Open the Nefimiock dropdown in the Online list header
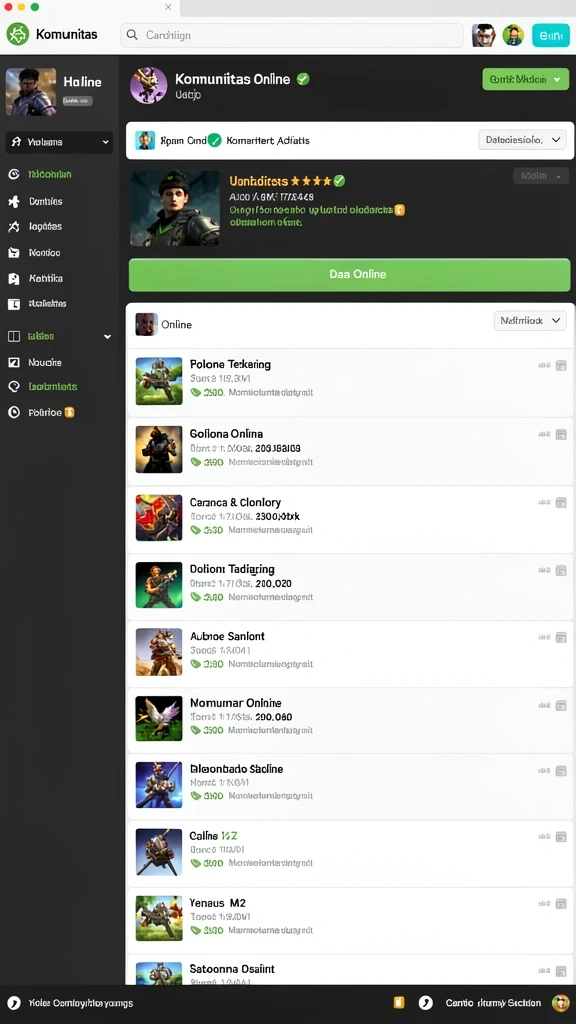576x1024 pixels. pyautogui.click(x=530, y=321)
